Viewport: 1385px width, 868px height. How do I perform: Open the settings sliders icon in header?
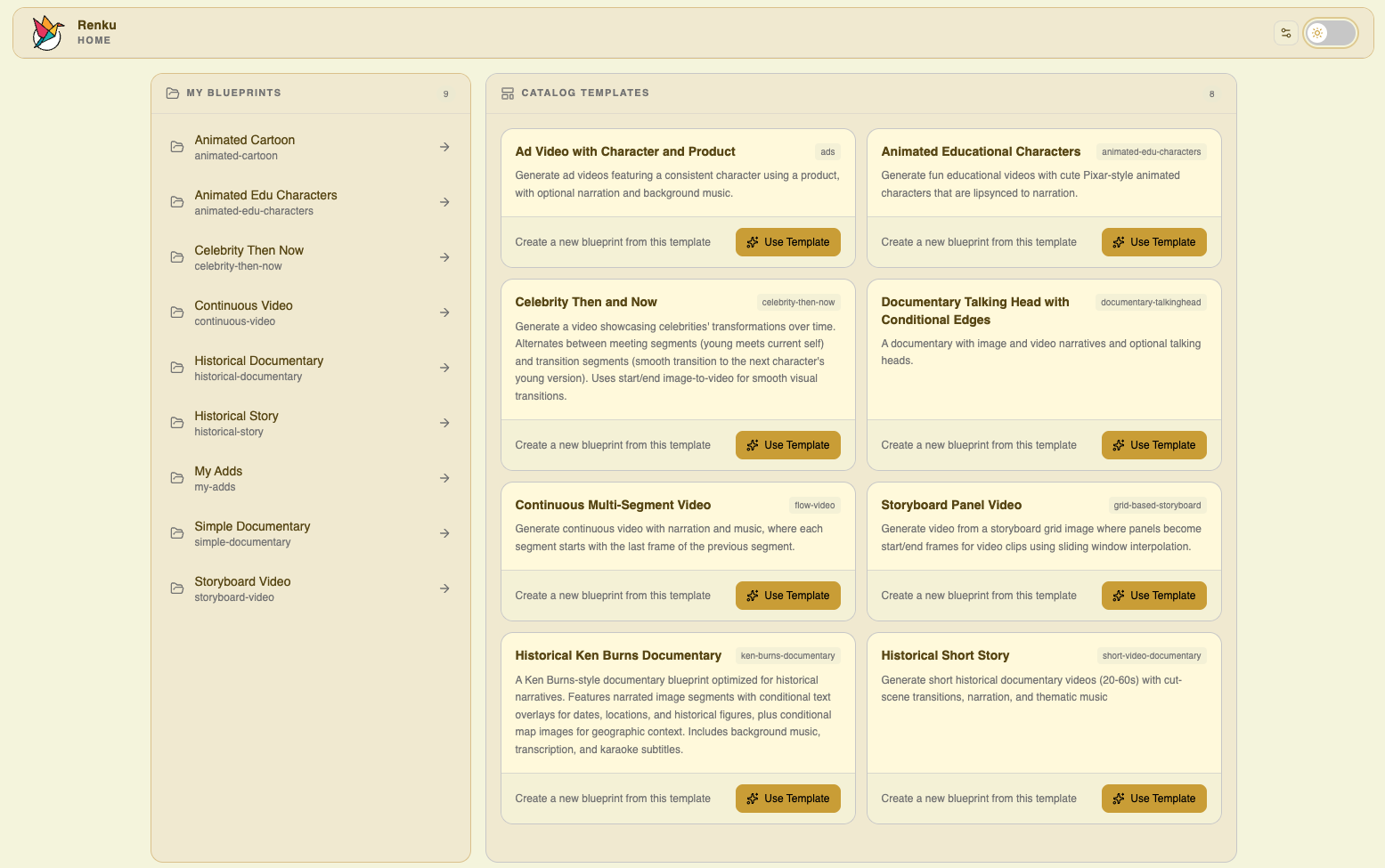point(1285,33)
